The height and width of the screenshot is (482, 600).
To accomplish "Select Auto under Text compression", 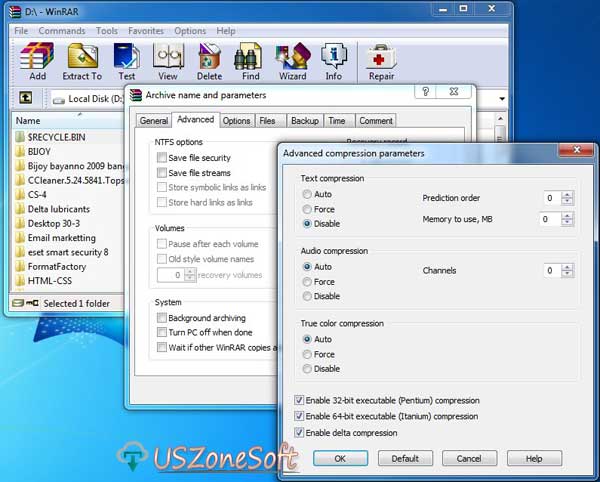I will pyautogui.click(x=307, y=194).
